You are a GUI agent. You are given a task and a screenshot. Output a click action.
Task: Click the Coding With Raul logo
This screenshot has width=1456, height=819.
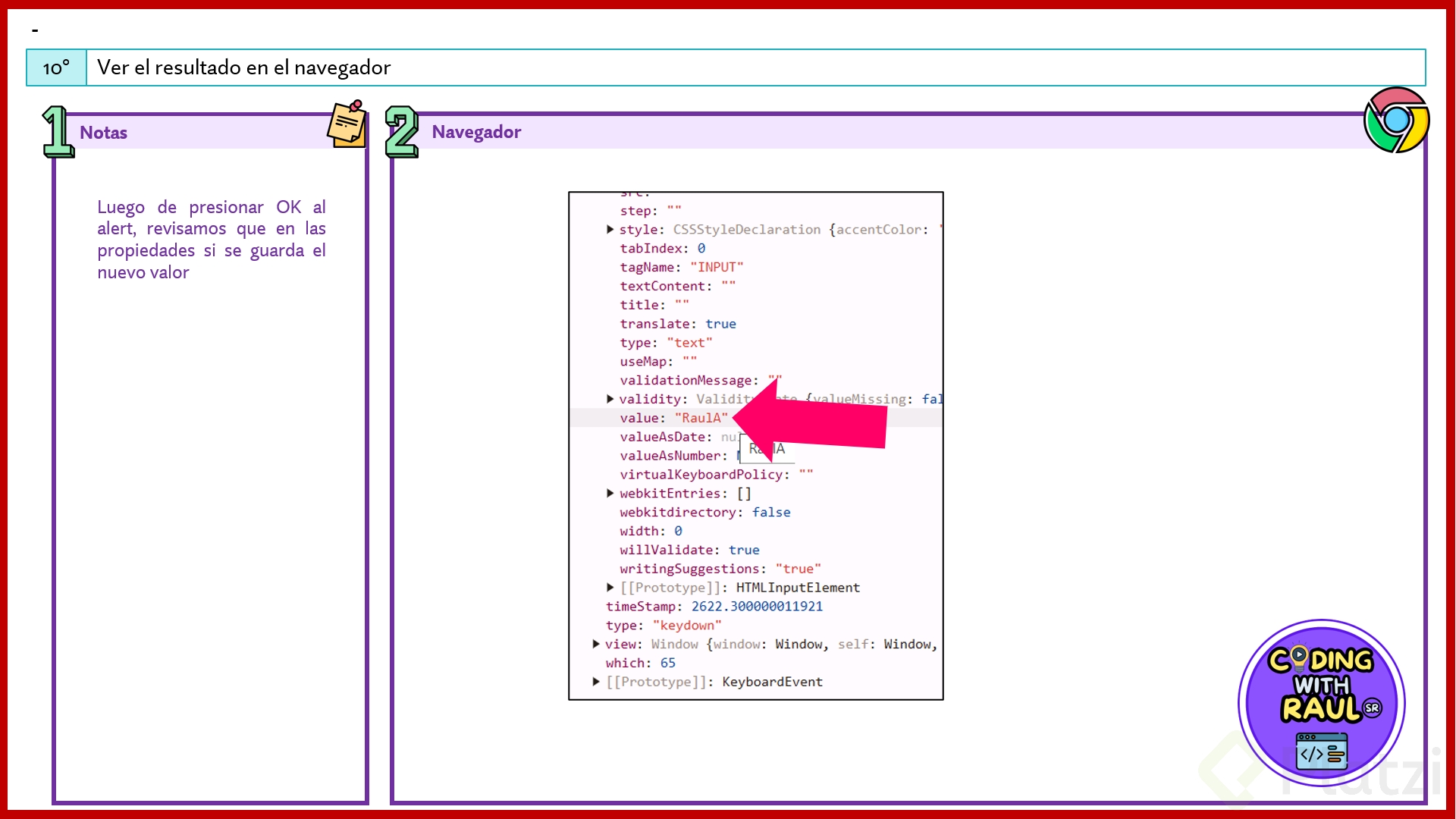point(1322,702)
